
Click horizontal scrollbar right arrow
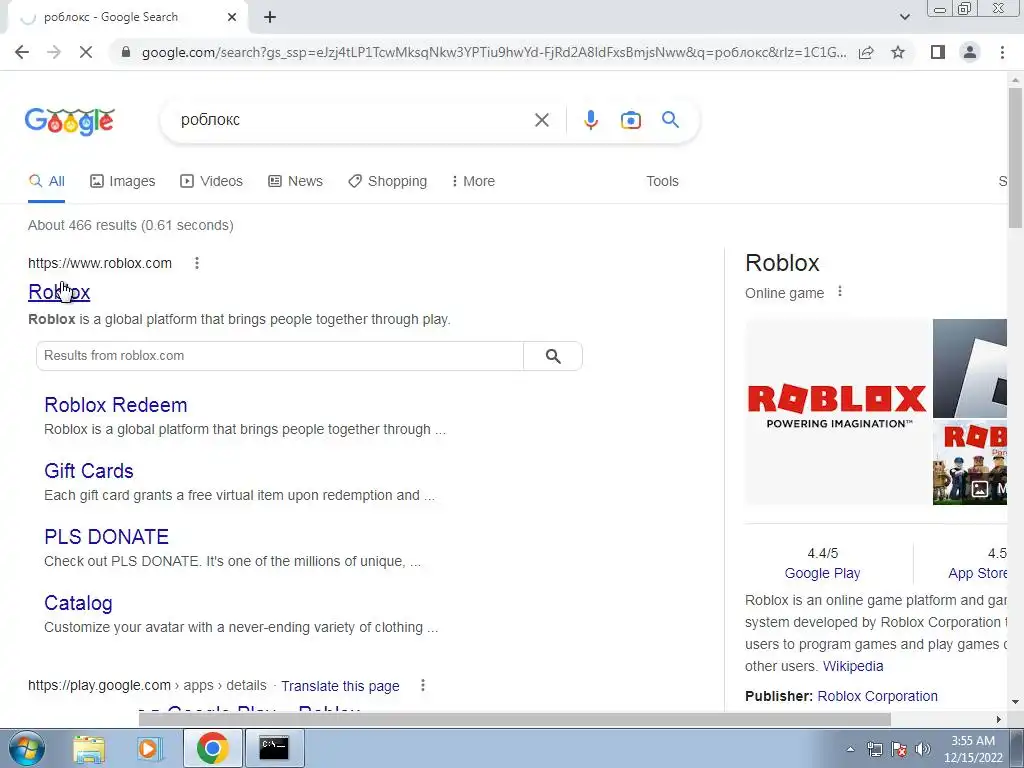tap(999, 720)
